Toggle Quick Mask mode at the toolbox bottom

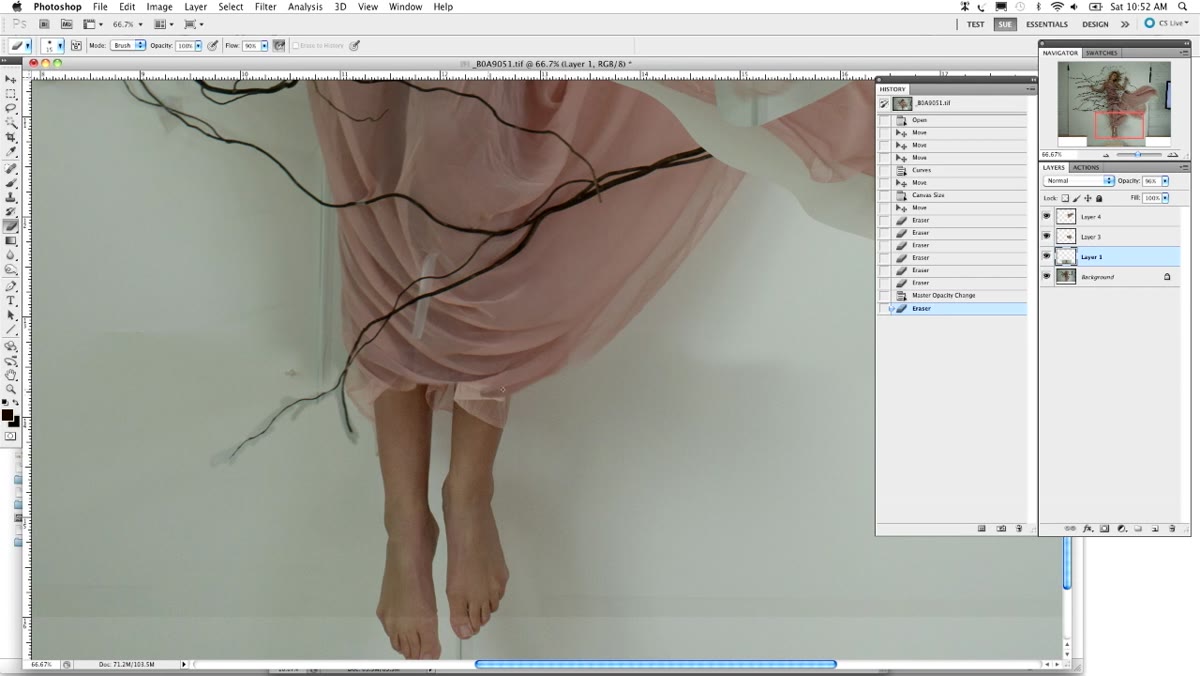click(x=11, y=436)
